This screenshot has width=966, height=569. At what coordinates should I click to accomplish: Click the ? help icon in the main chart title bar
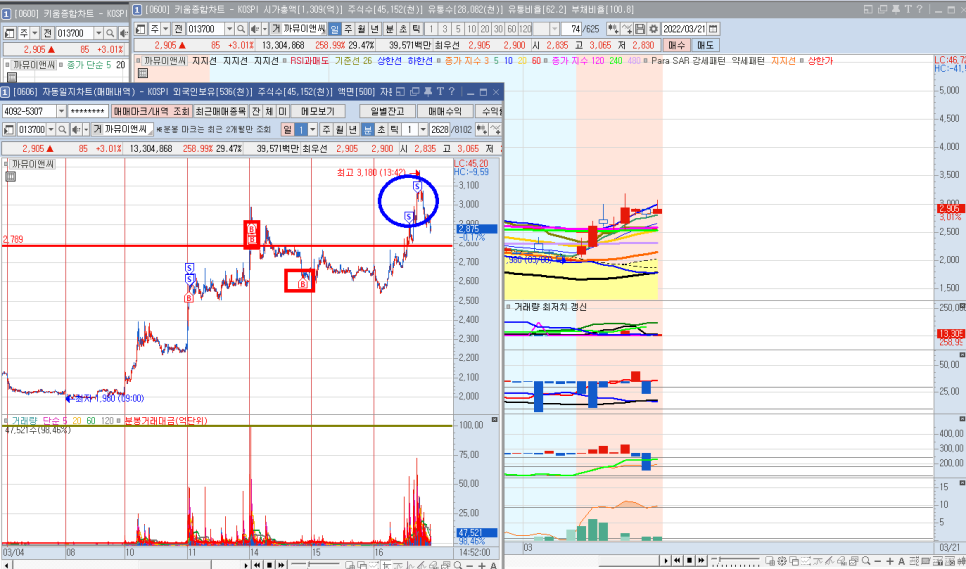pos(920,9)
